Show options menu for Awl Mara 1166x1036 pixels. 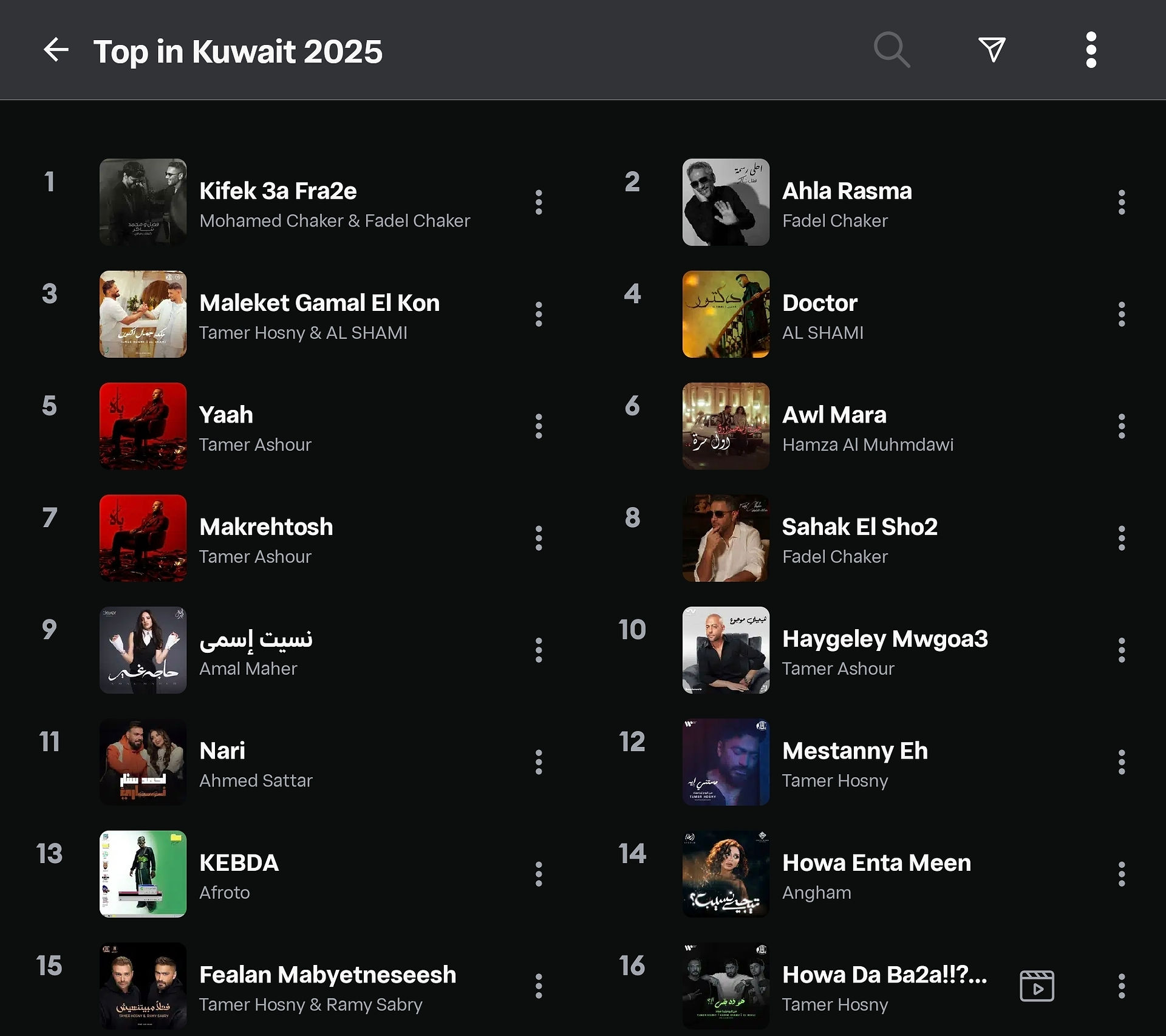coord(1121,426)
